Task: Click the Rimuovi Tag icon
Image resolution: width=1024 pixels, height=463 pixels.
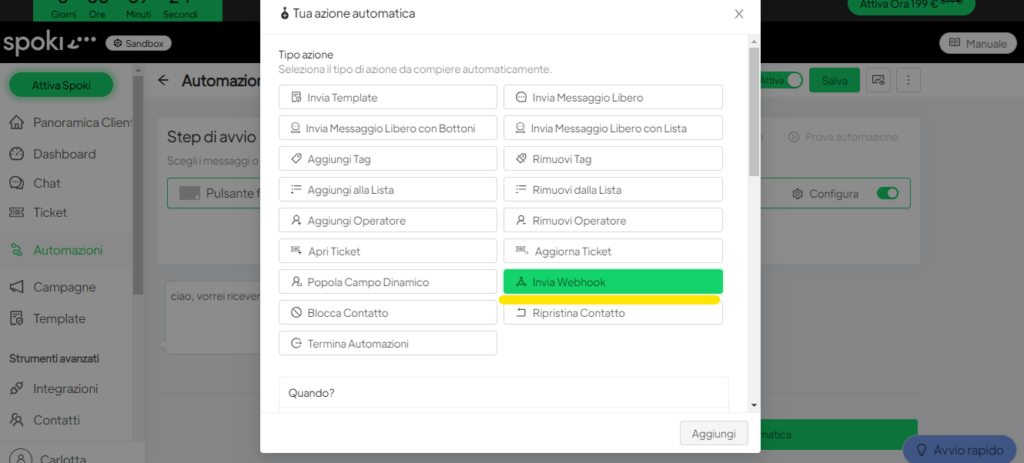Action: 521,159
